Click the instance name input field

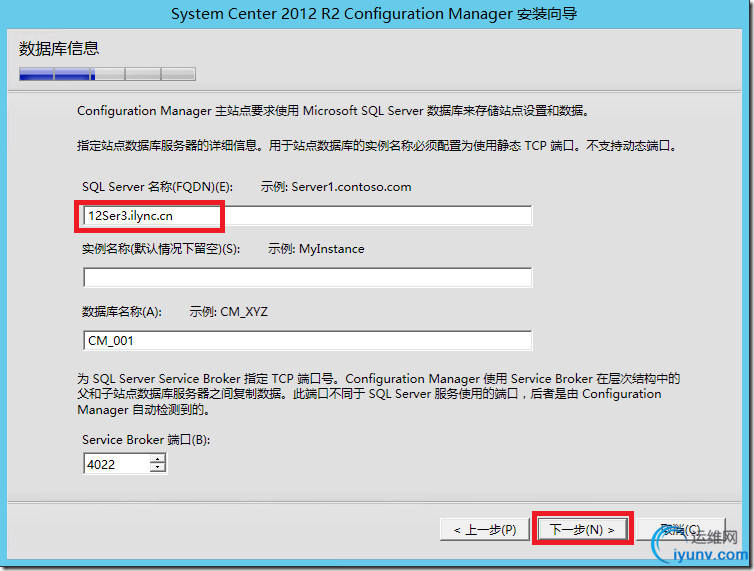[307, 278]
